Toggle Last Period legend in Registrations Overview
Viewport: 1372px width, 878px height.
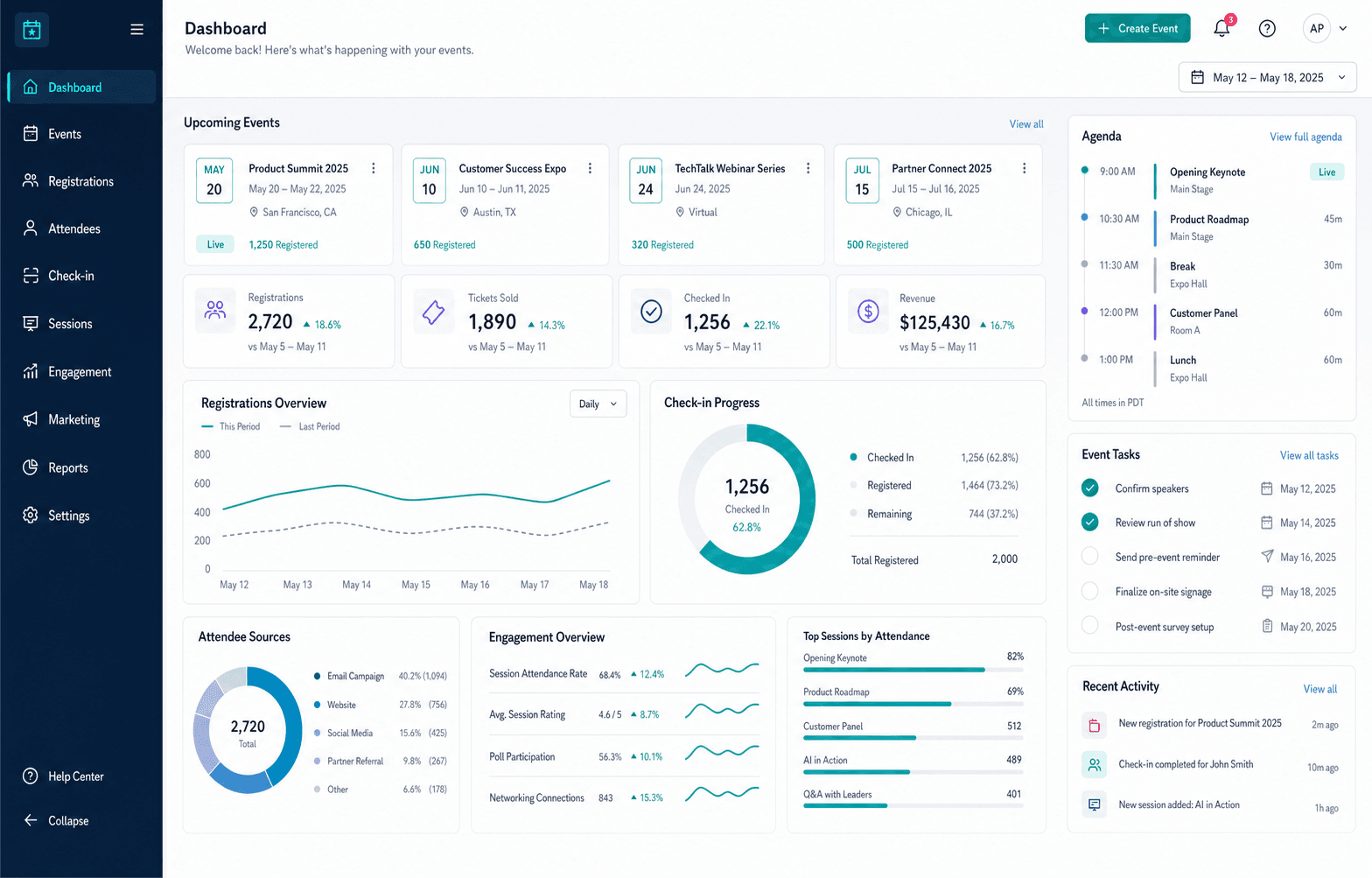[310, 426]
